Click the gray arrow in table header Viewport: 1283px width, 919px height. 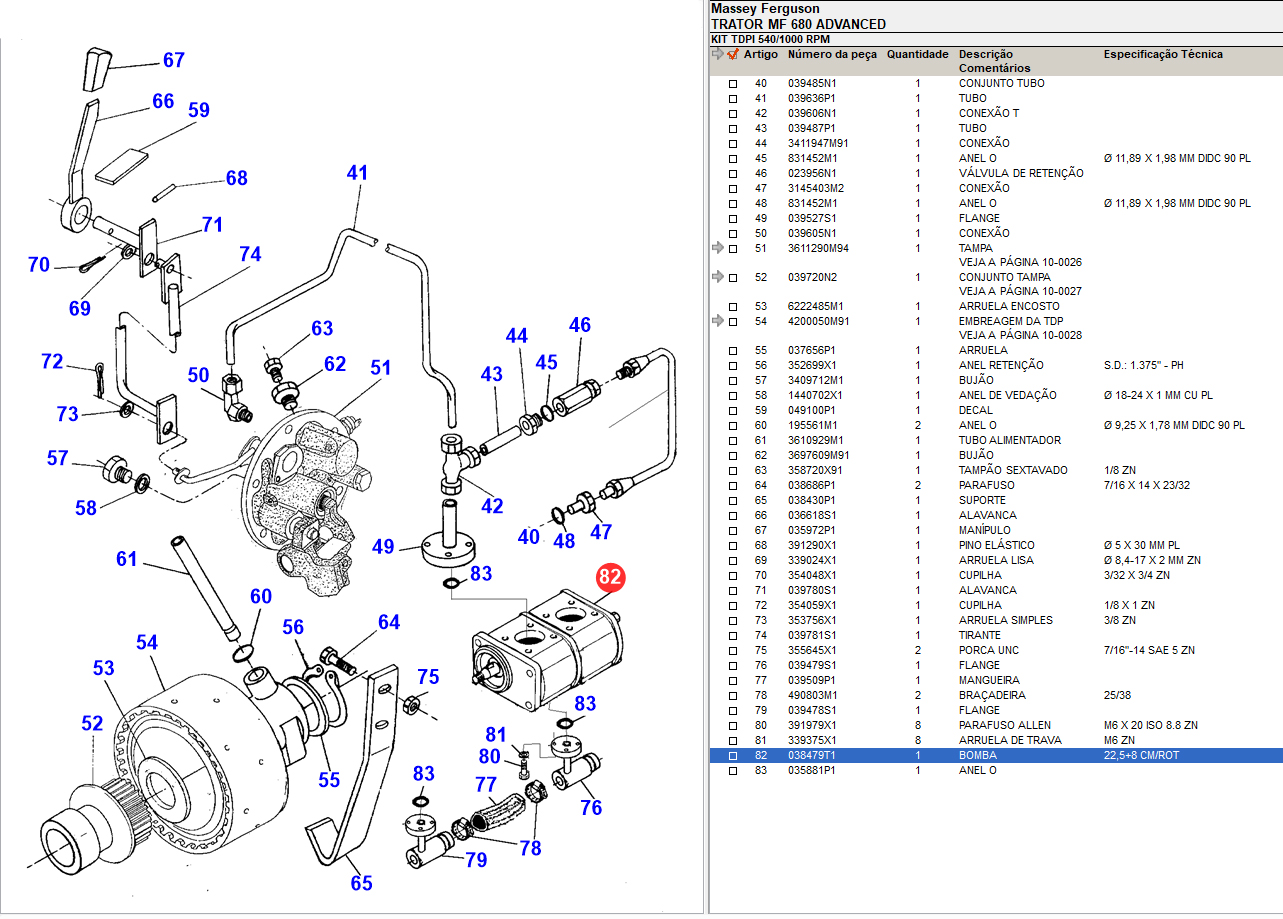tap(717, 55)
